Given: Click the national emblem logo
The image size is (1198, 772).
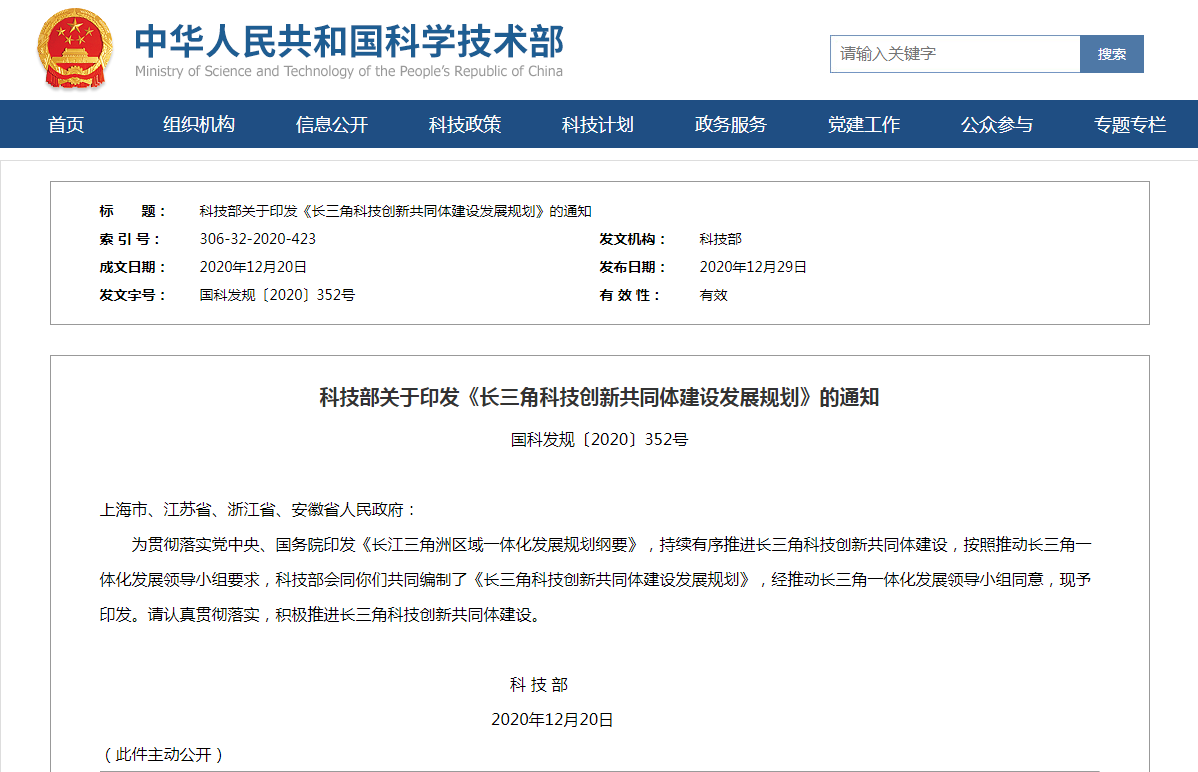Looking at the screenshot, I should tap(76, 50).
